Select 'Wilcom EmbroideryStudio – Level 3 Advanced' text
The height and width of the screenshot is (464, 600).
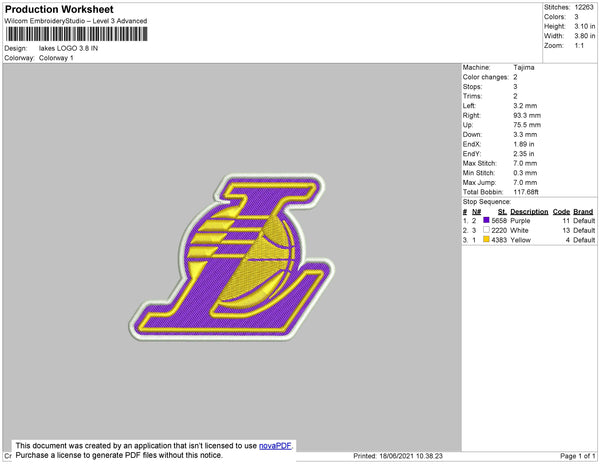[x=76, y=21]
